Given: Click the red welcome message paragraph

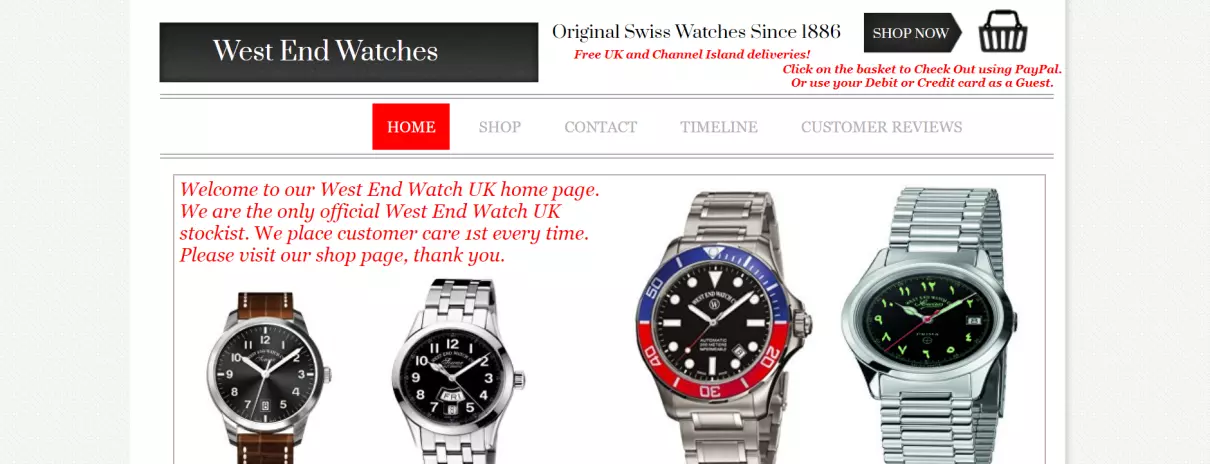Looking at the screenshot, I should 389,222.
